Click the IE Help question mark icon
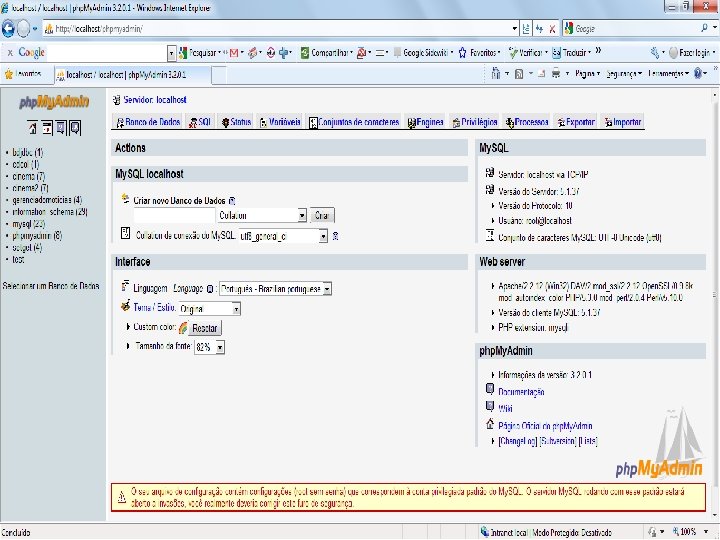The height and width of the screenshot is (540, 720). click(698, 73)
